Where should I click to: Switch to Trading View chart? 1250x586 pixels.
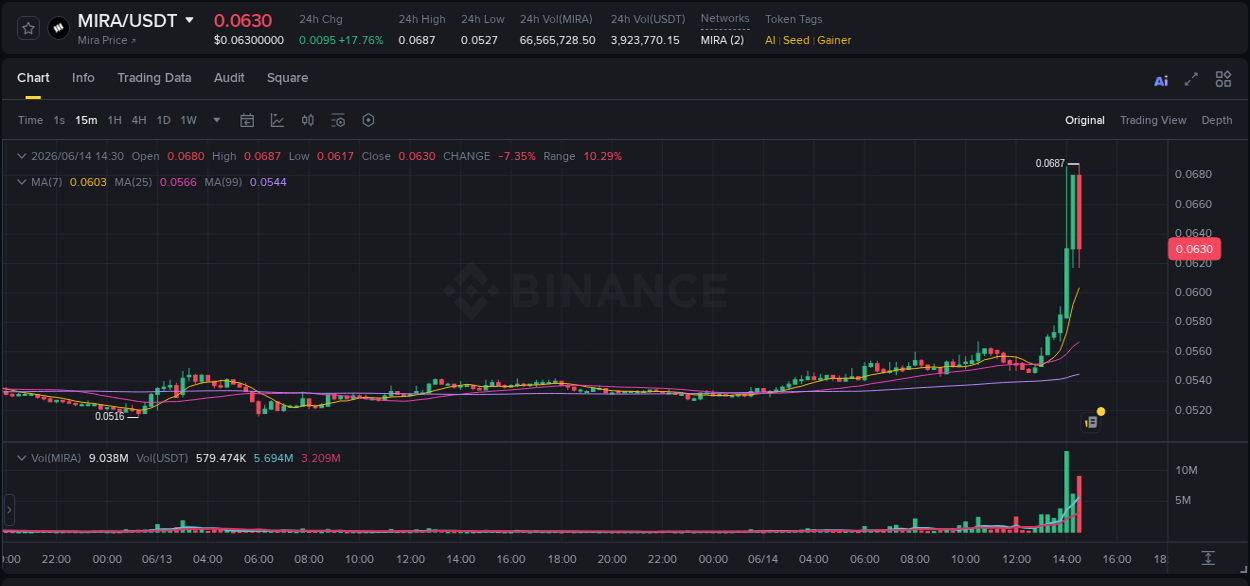click(x=1153, y=120)
